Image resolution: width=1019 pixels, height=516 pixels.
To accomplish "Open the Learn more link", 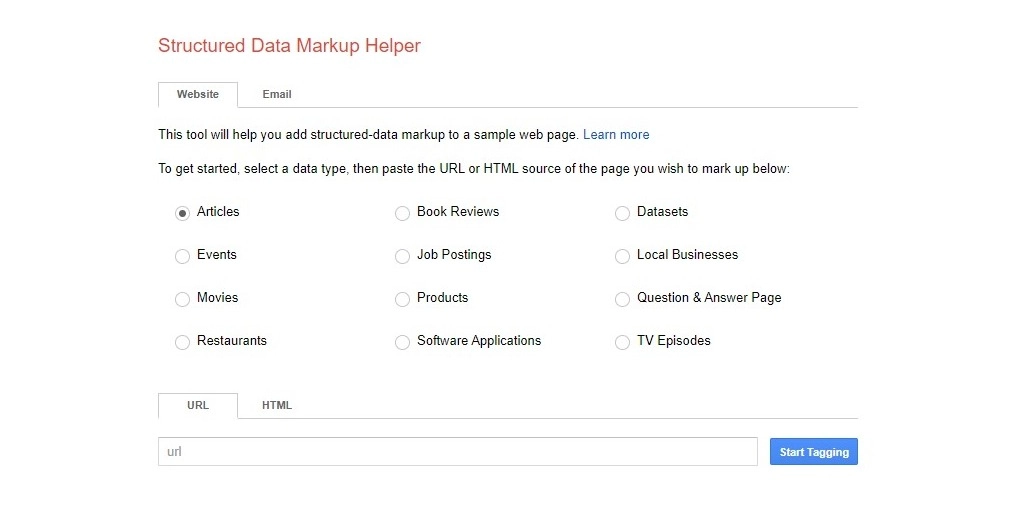I will [x=616, y=135].
